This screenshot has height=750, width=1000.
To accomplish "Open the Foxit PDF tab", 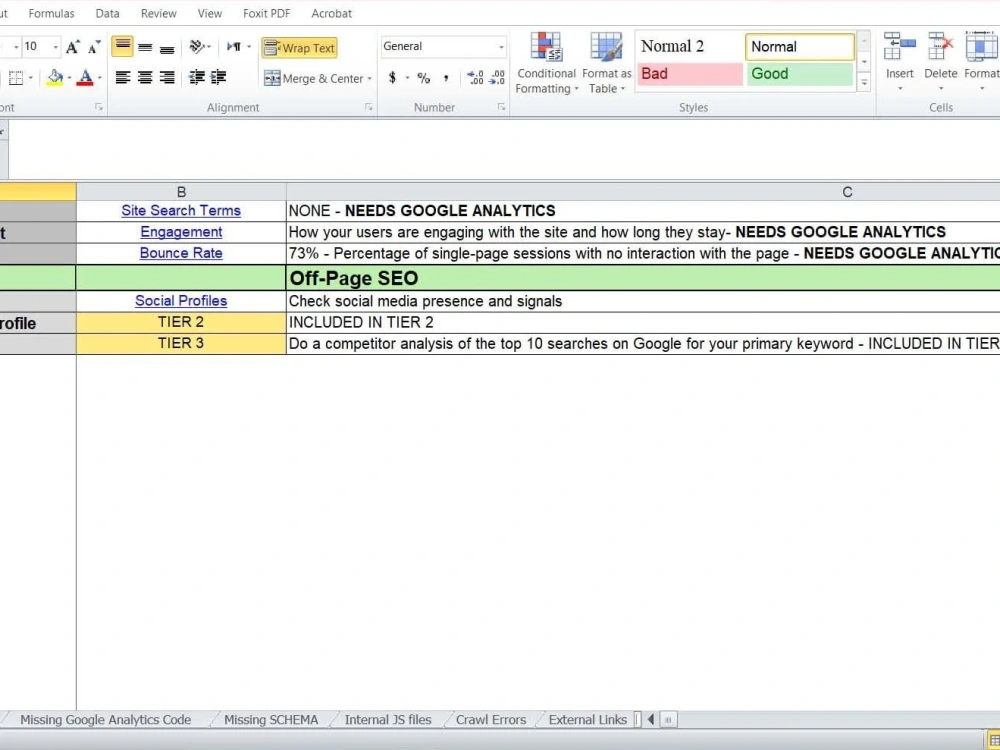I will [x=267, y=13].
